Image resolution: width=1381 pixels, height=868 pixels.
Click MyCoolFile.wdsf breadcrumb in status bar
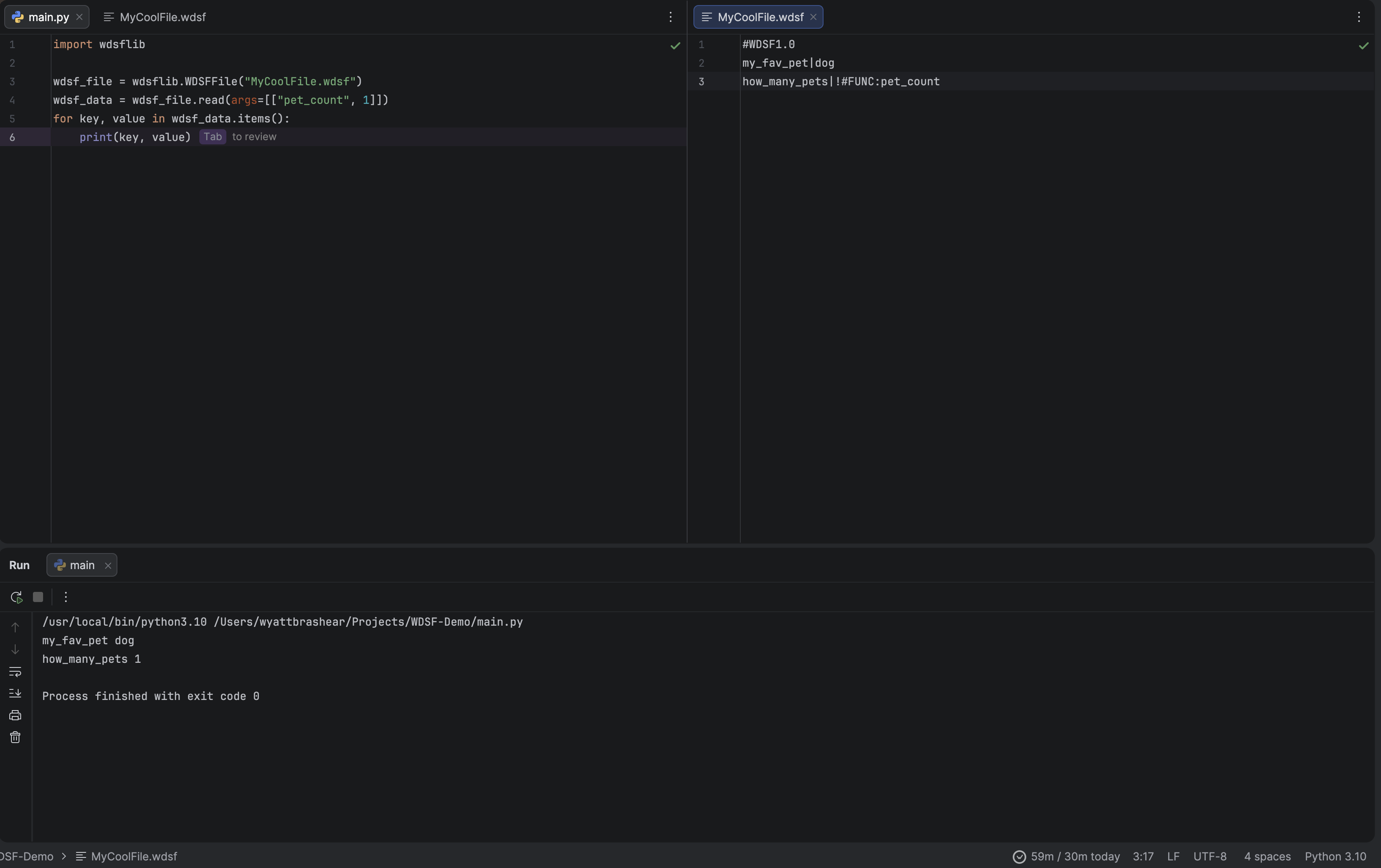click(127, 857)
